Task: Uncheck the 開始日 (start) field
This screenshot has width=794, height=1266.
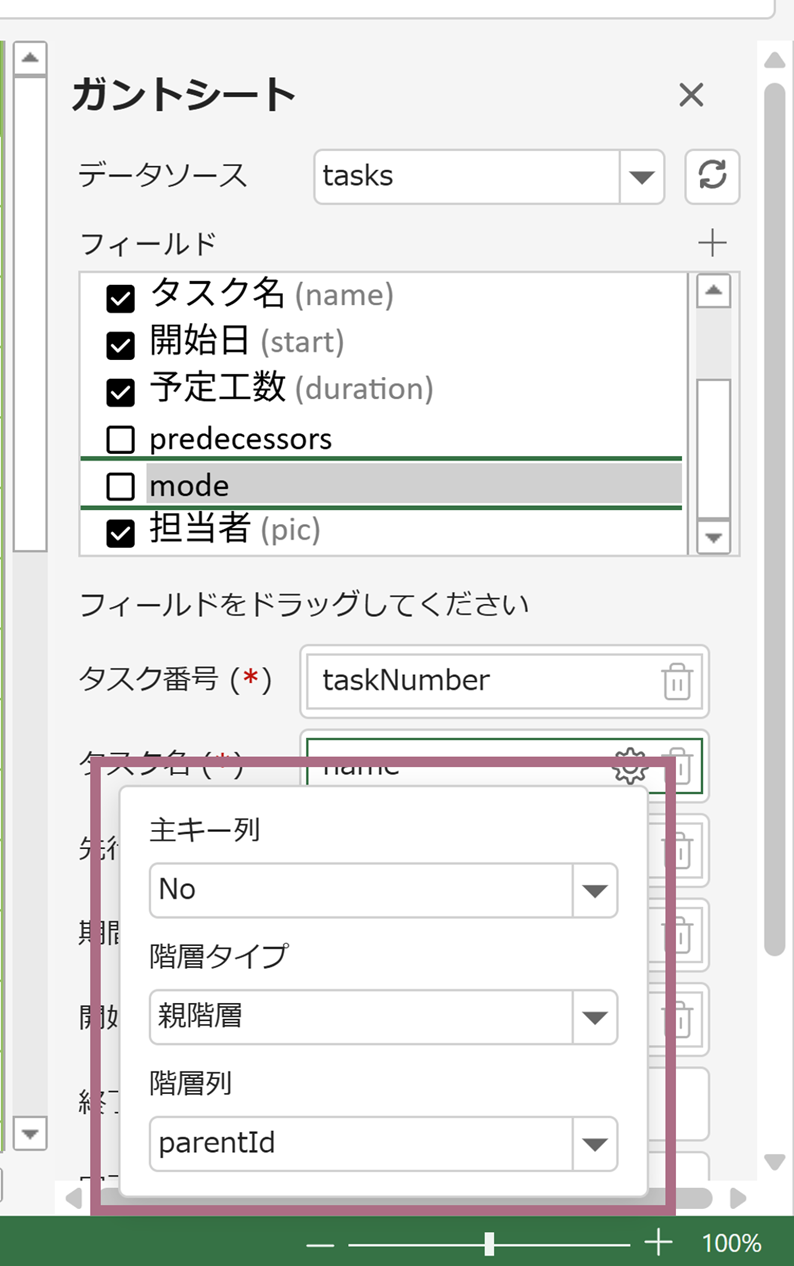Action: [120, 345]
